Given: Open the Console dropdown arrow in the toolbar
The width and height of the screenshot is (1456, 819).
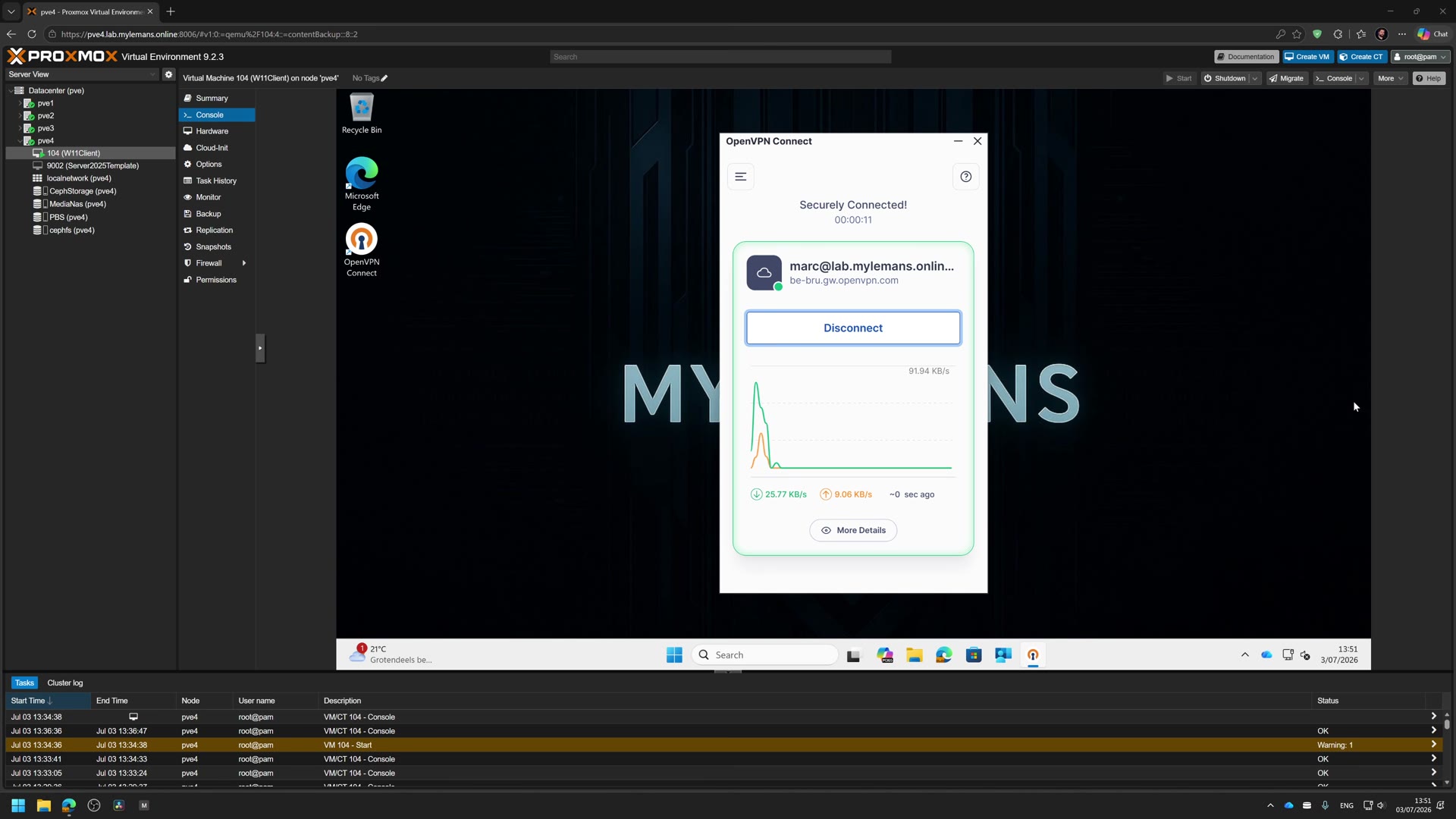Looking at the screenshot, I should (1362, 78).
